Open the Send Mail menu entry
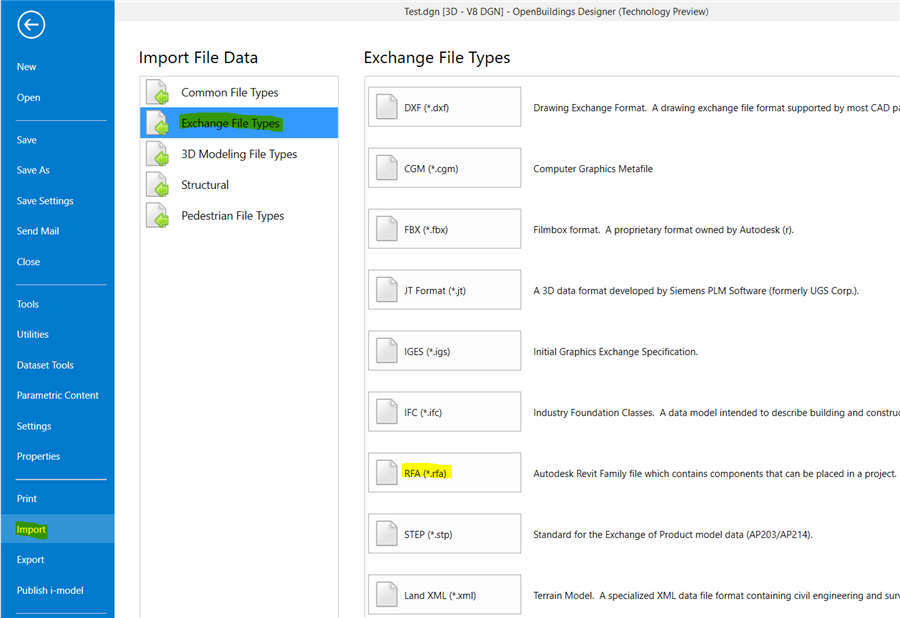This screenshot has width=900, height=618. [x=38, y=231]
